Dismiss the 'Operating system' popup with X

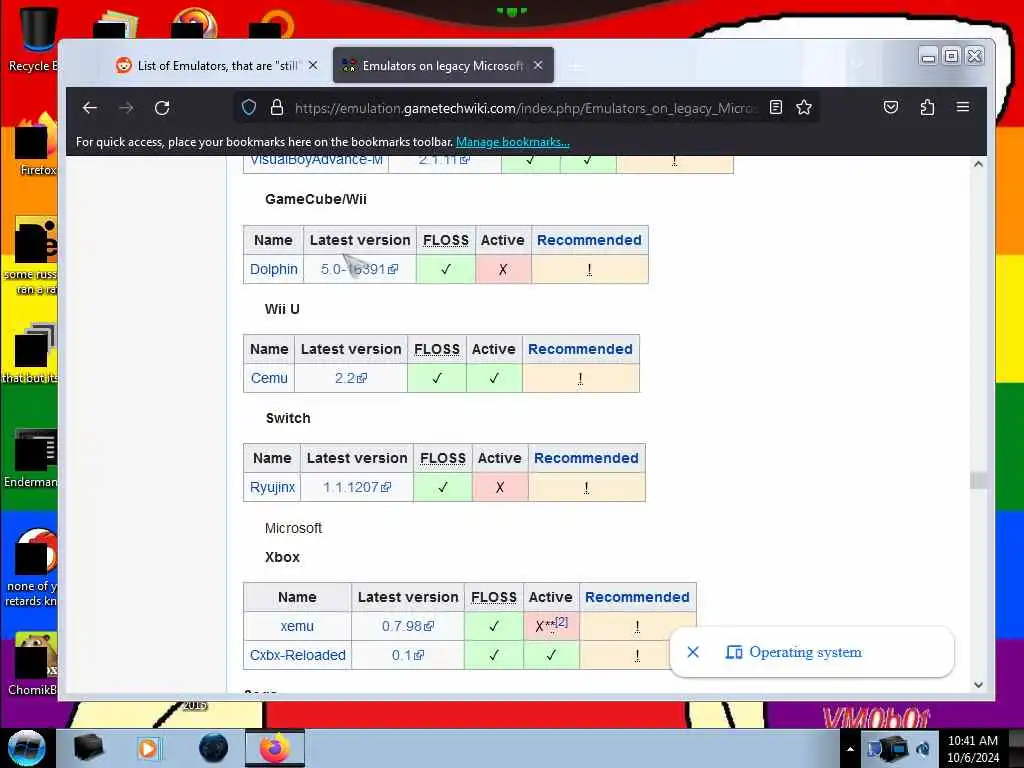[693, 652]
